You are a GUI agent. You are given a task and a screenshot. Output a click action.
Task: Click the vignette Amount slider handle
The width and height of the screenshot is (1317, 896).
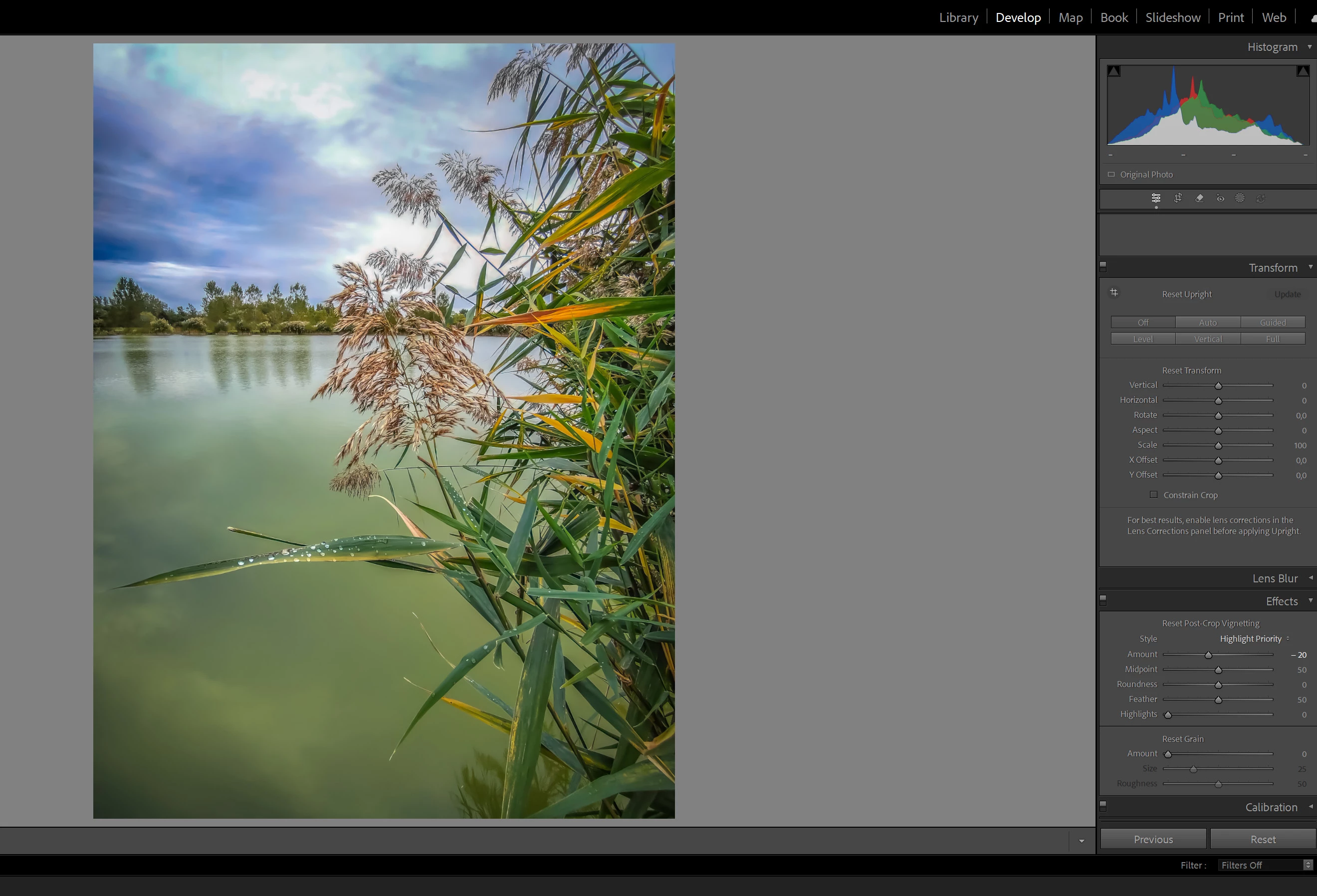(1208, 655)
